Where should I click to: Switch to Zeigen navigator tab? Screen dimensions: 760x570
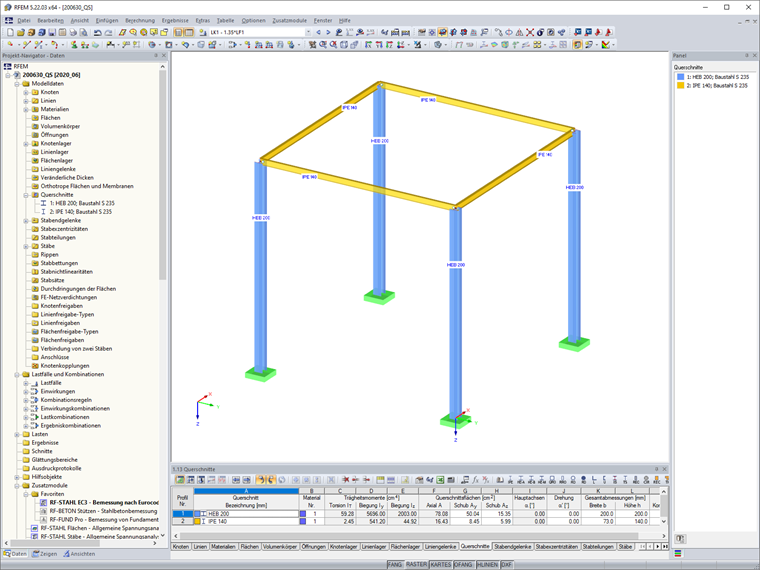click(45, 554)
